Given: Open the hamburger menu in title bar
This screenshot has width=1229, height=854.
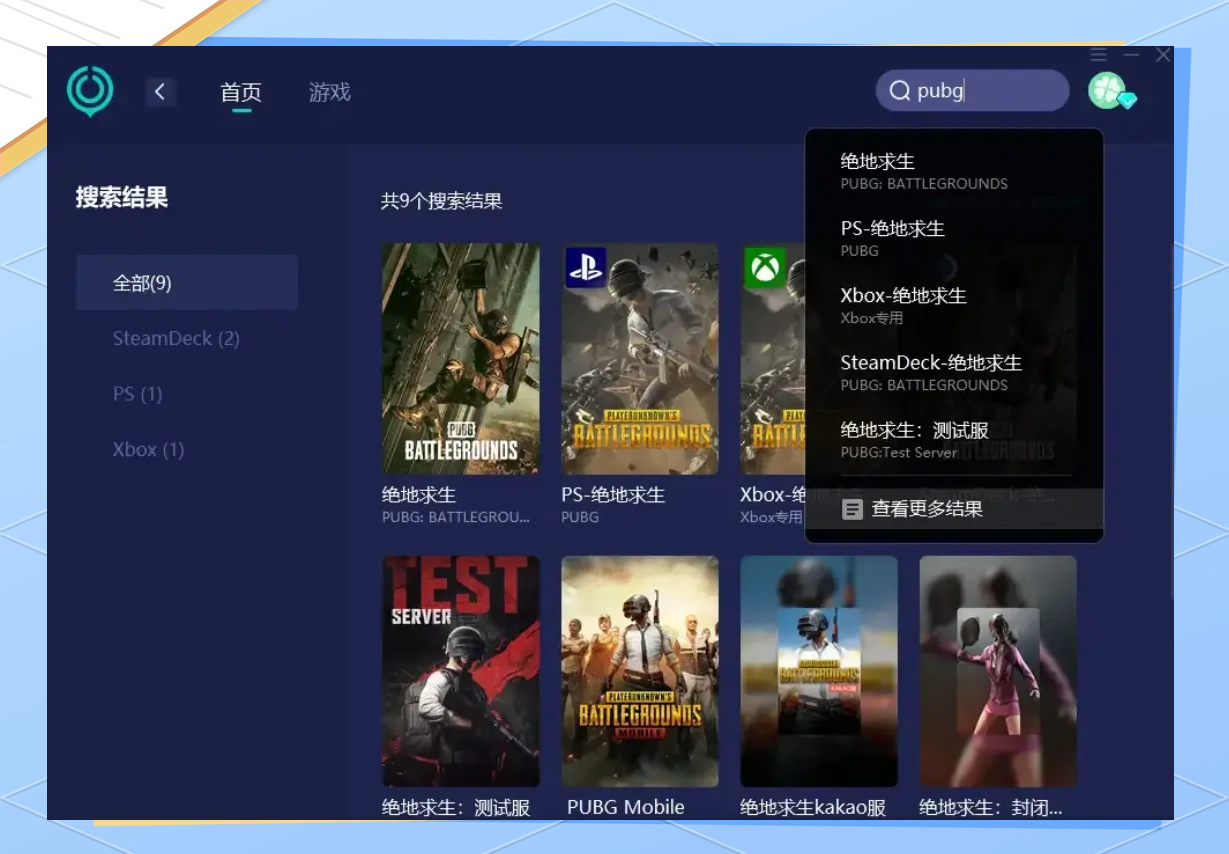Looking at the screenshot, I should click(x=1099, y=54).
